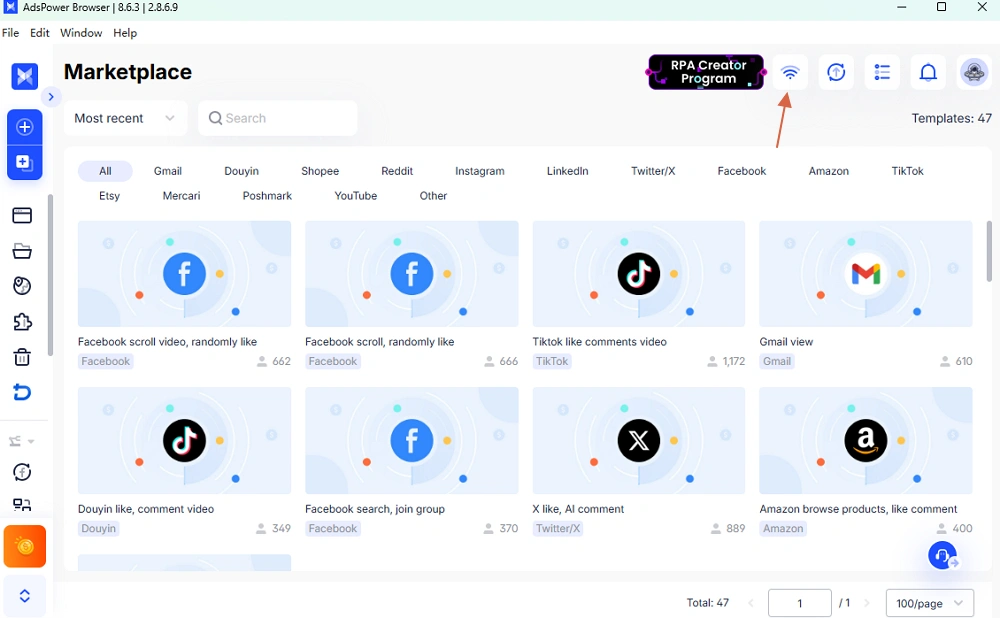Open the extensions puzzle icon in the sidebar

(x=22, y=321)
